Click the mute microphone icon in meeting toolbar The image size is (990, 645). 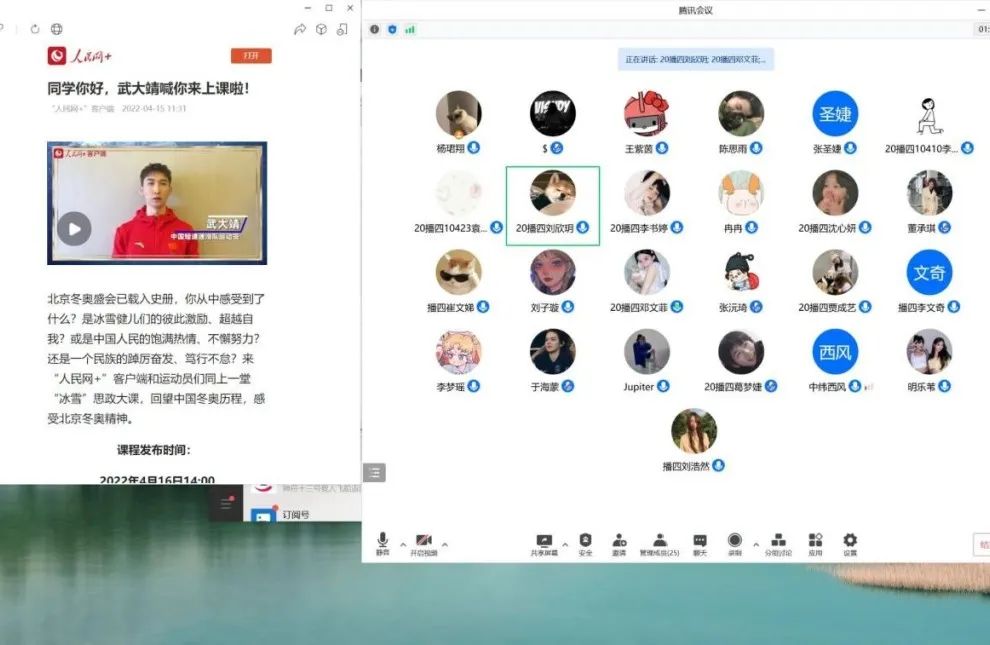[382, 541]
